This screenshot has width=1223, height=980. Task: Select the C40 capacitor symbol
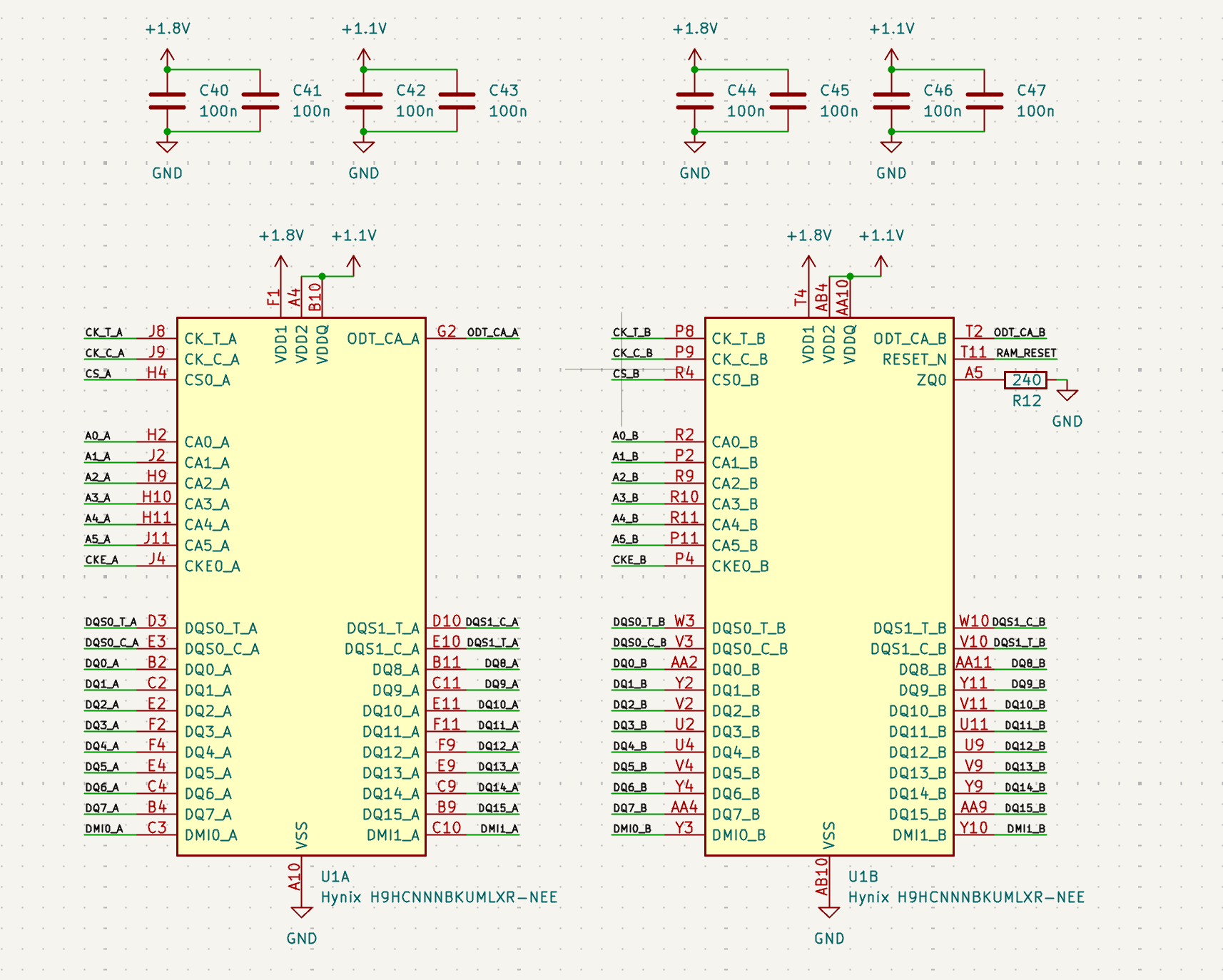click(167, 101)
